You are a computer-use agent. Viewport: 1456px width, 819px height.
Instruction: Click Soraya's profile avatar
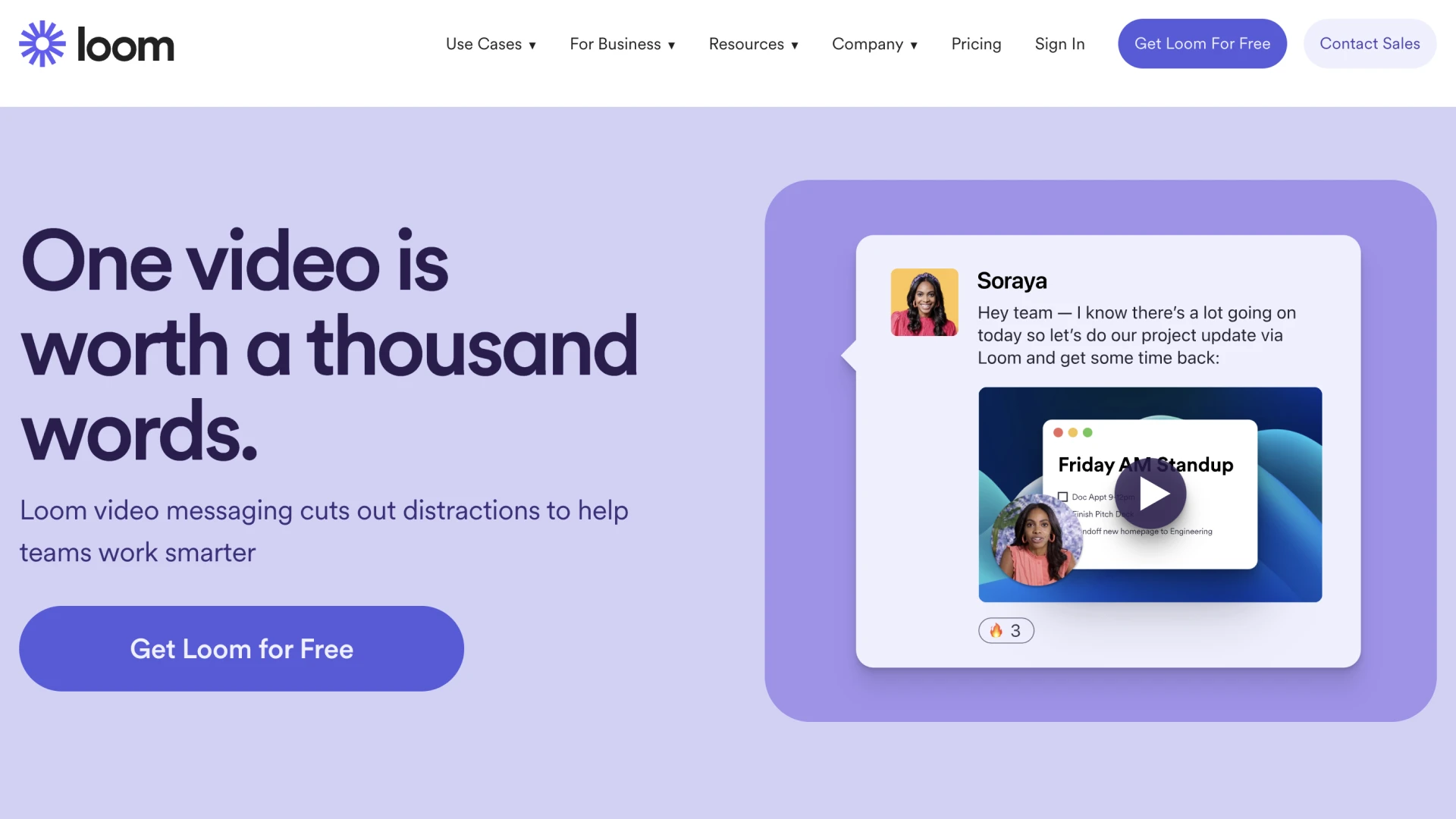pos(924,302)
